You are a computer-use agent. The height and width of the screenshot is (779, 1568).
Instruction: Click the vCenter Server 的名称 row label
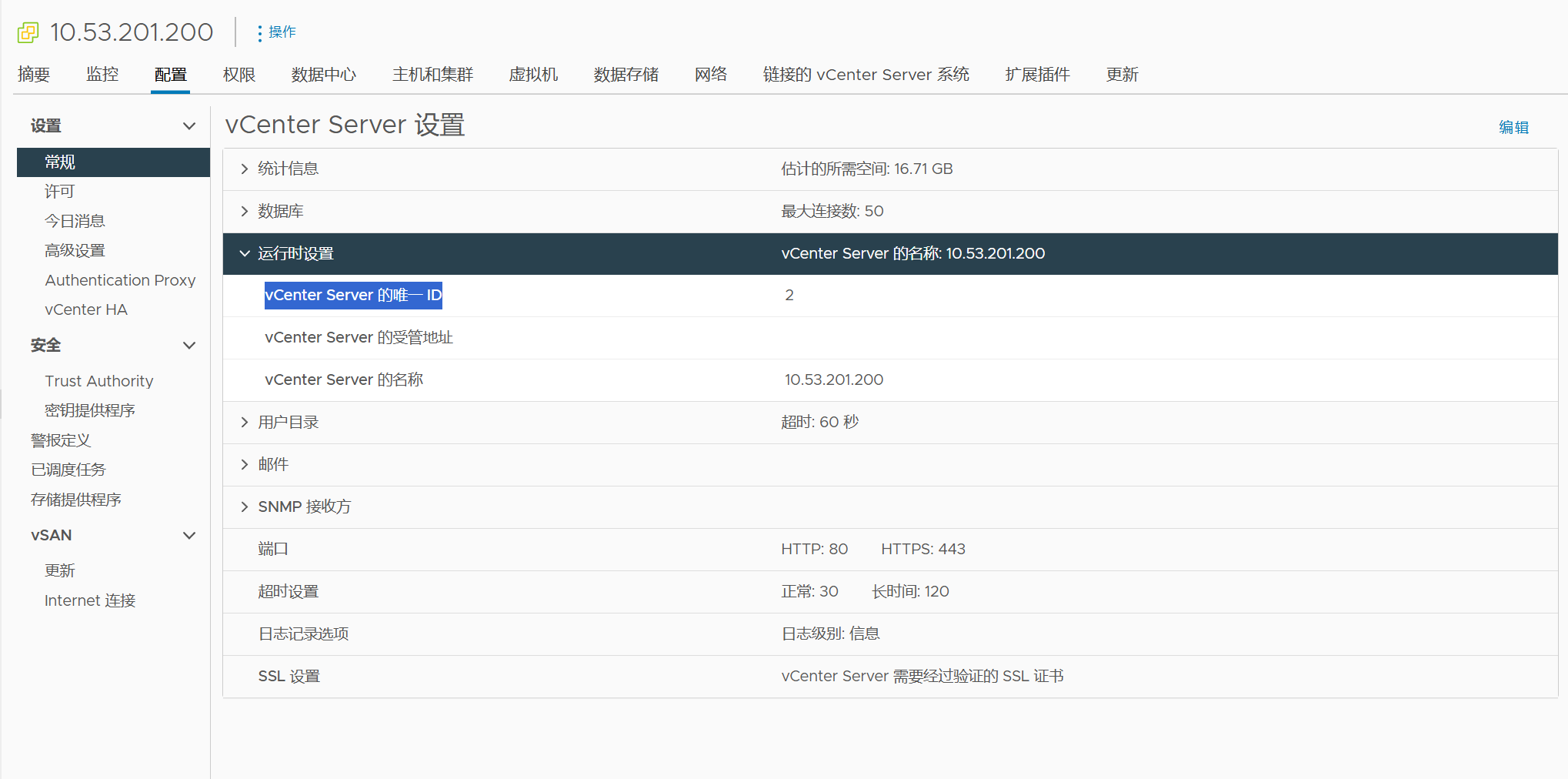(x=344, y=379)
